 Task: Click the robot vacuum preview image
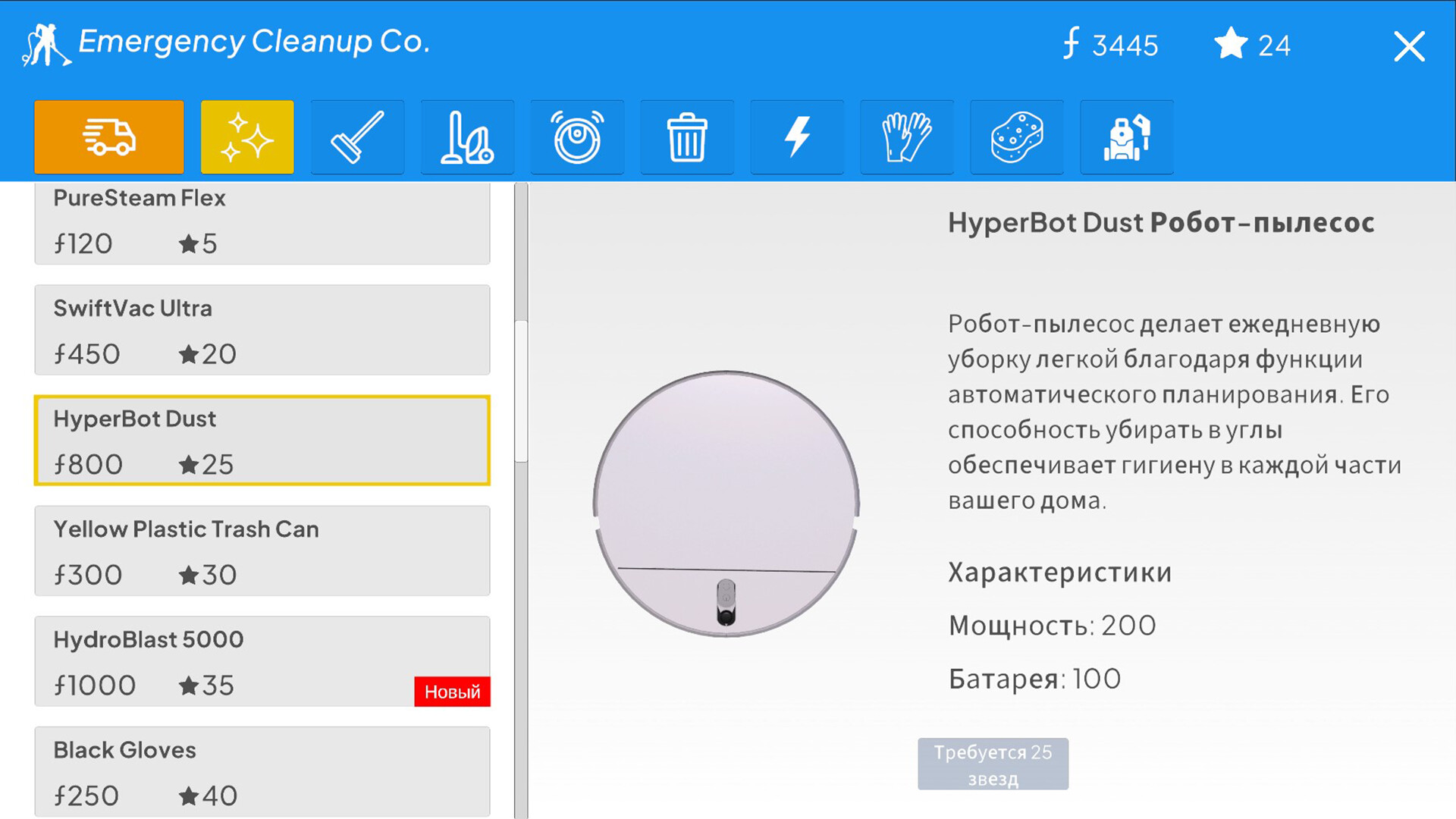[726, 504]
